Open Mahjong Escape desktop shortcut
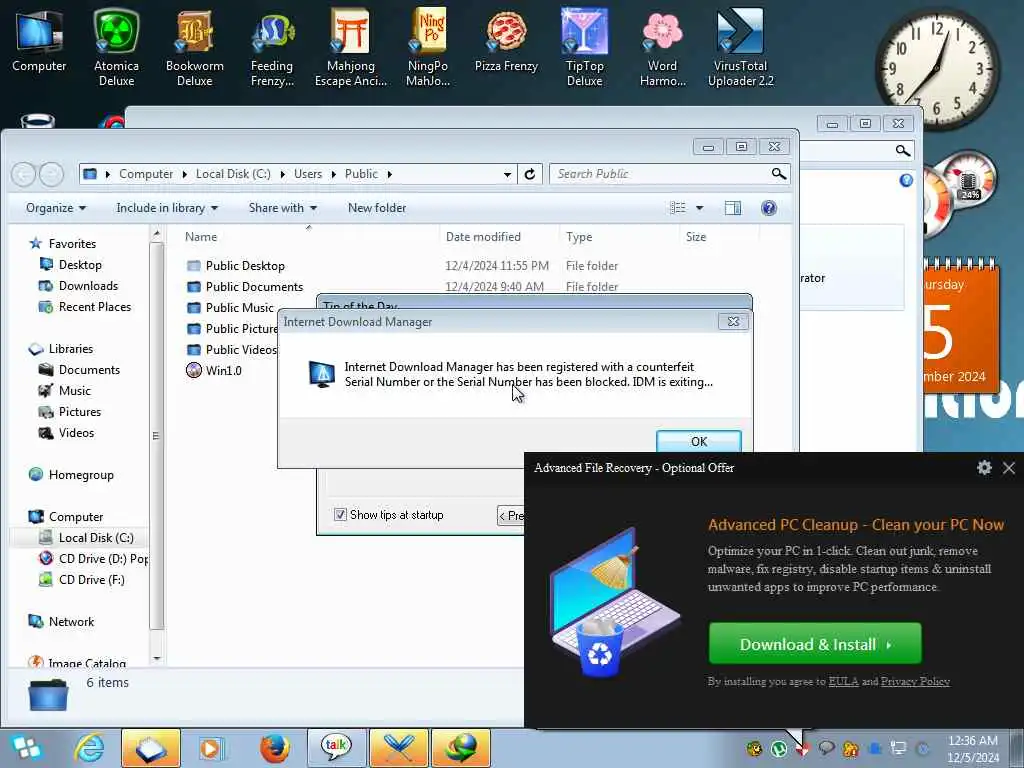The height and width of the screenshot is (768, 1024). (351, 48)
